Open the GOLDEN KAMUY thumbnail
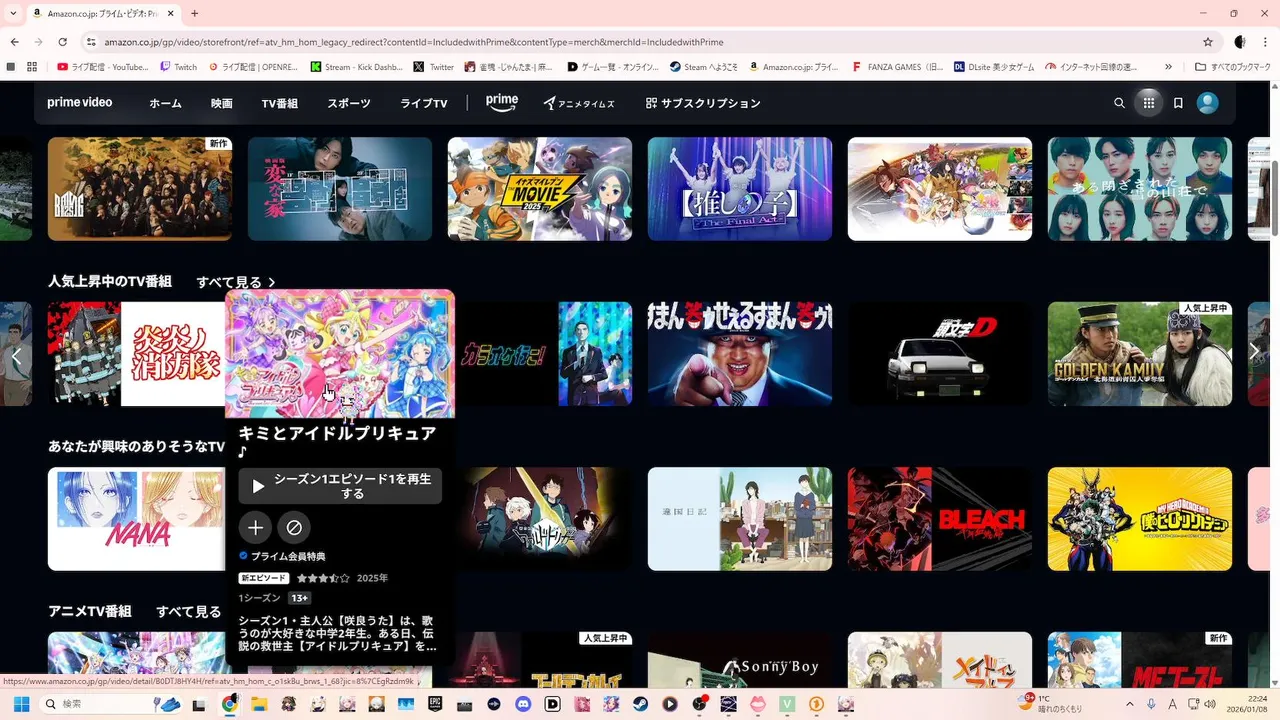Screen dimensions: 1280x720 [1140, 354]
